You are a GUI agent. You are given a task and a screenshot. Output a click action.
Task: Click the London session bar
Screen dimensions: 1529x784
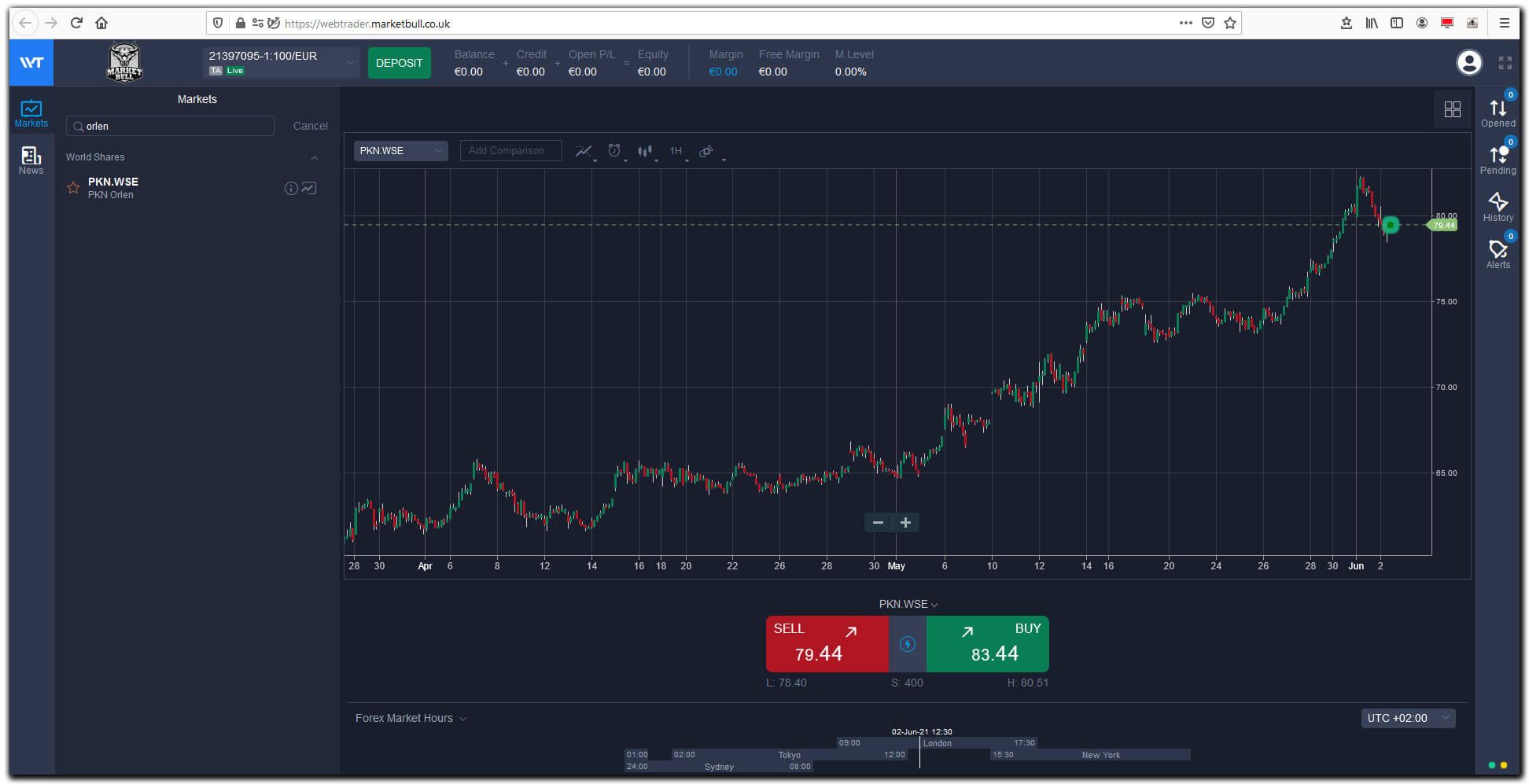[x=937, y=742]
